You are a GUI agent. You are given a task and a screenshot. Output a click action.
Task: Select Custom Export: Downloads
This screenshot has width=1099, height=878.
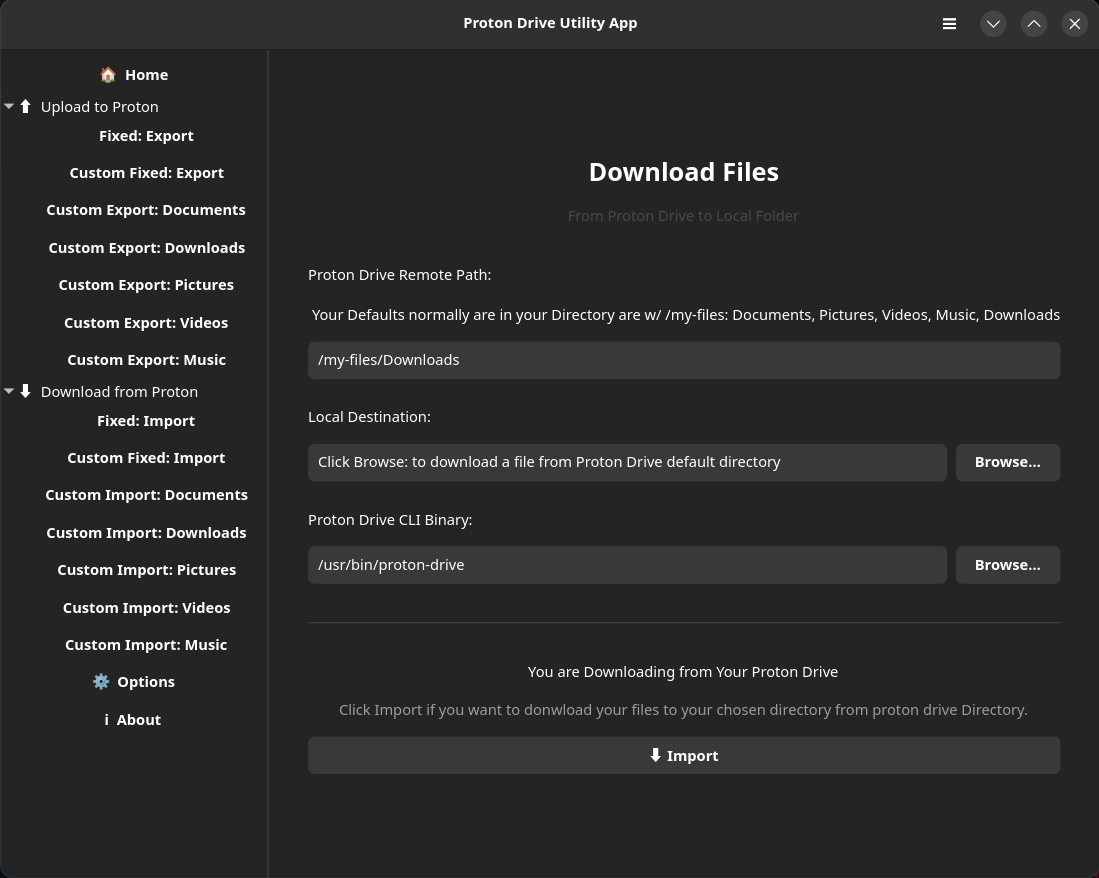(x=146, y=248)
